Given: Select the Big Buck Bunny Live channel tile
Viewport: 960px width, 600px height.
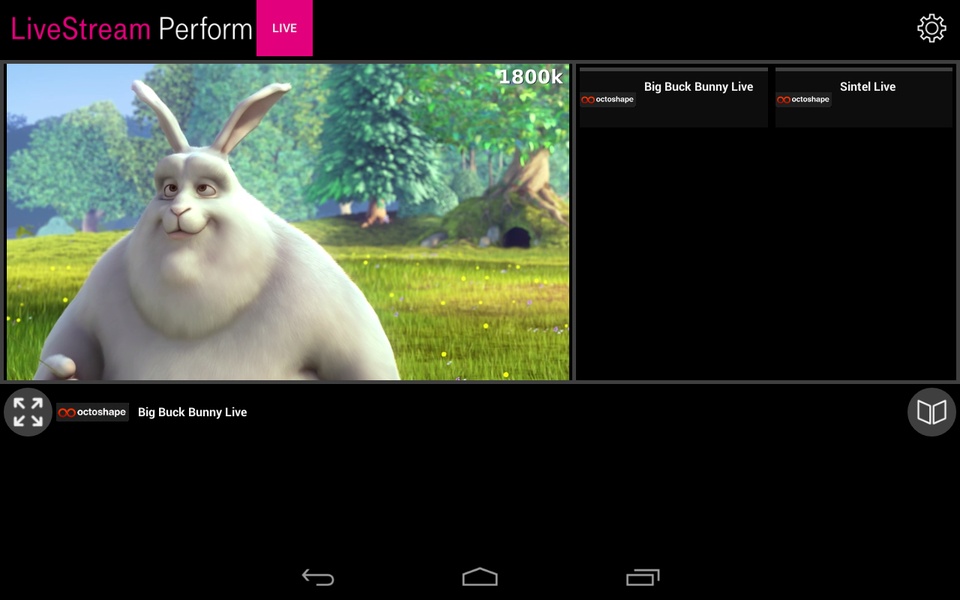Looking at the screenshot, I should pyautogui.click(x=673, y=97).
